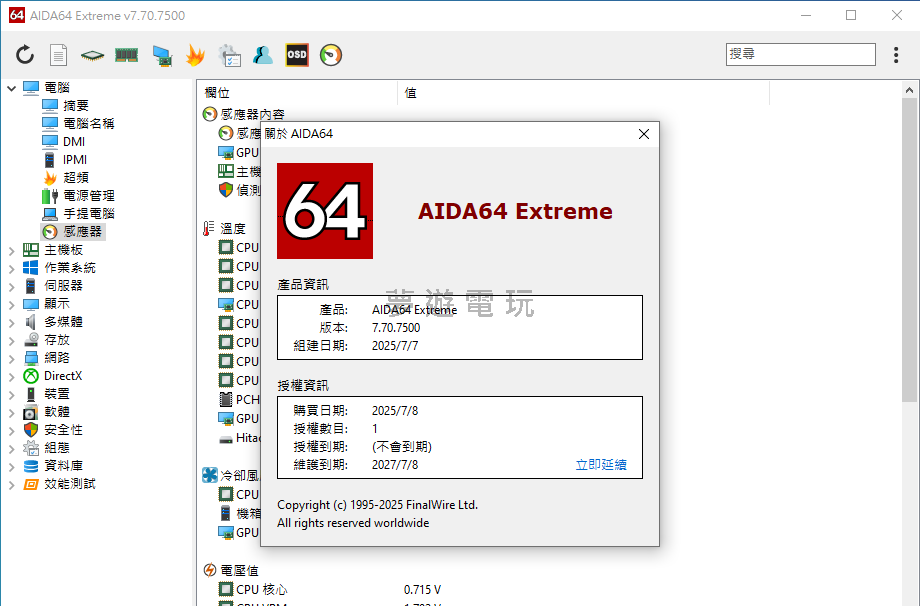Expand the 主機板 tree node
920x606 pixels.
11,250
